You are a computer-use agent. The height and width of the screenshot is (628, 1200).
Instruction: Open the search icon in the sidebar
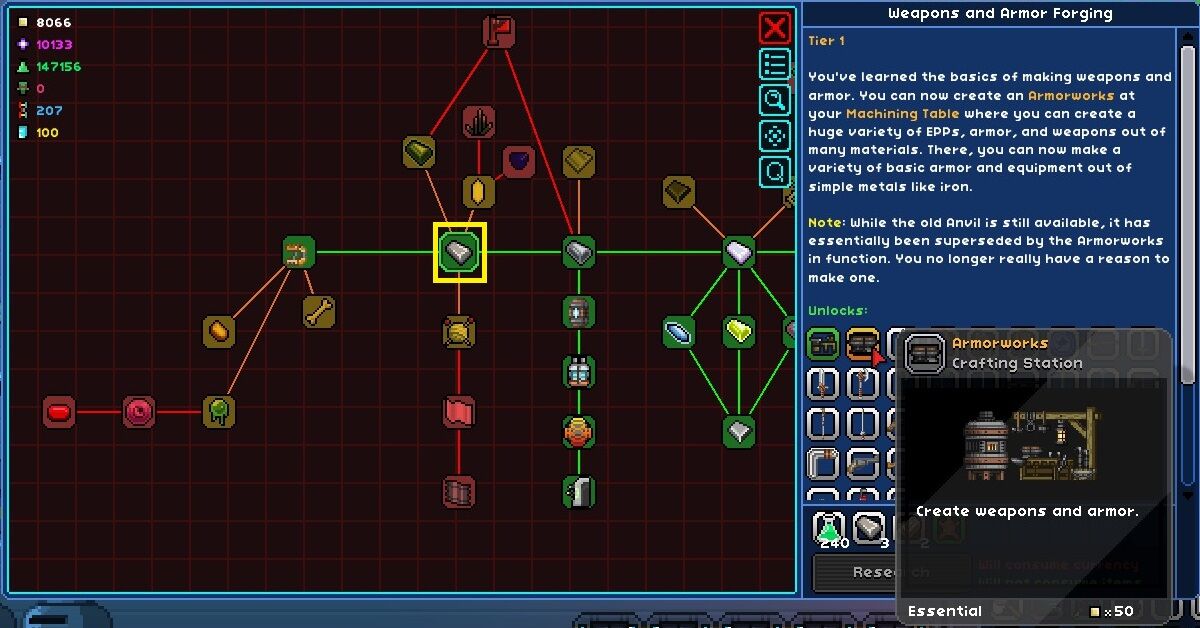[x=773, y=172]
